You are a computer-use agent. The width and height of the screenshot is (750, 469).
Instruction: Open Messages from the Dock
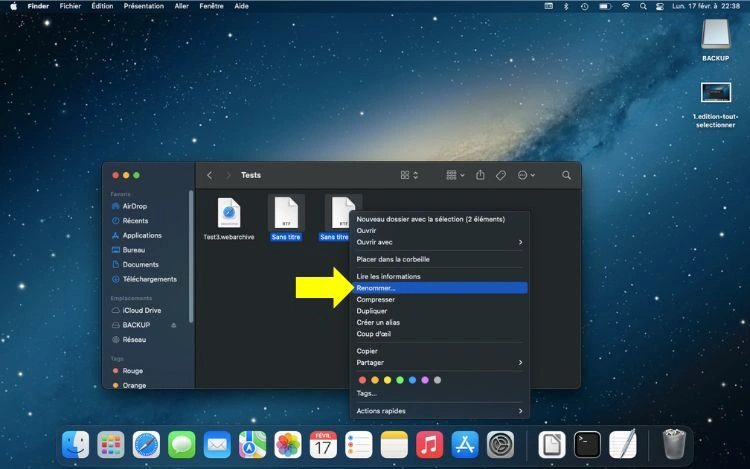point(182,445)
